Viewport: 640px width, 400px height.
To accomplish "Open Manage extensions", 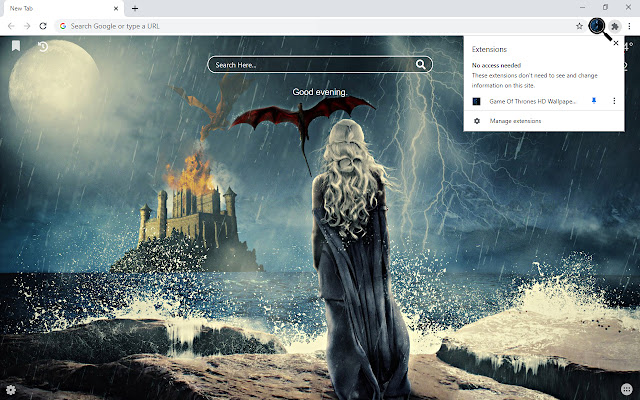I will click(x=515, y=121).
